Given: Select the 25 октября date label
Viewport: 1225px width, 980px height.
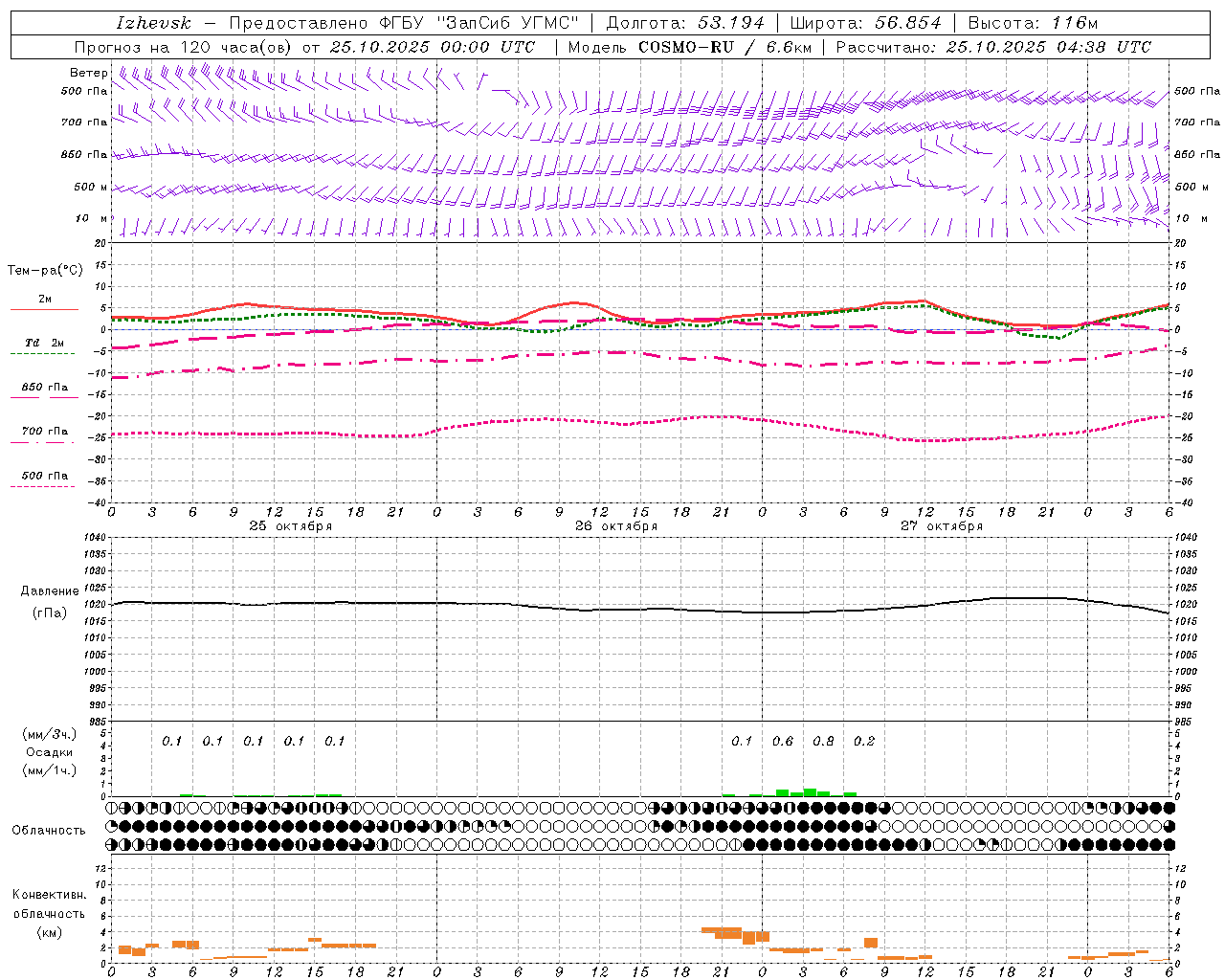Looking at the screenshot, I should (x=291, y=526).
